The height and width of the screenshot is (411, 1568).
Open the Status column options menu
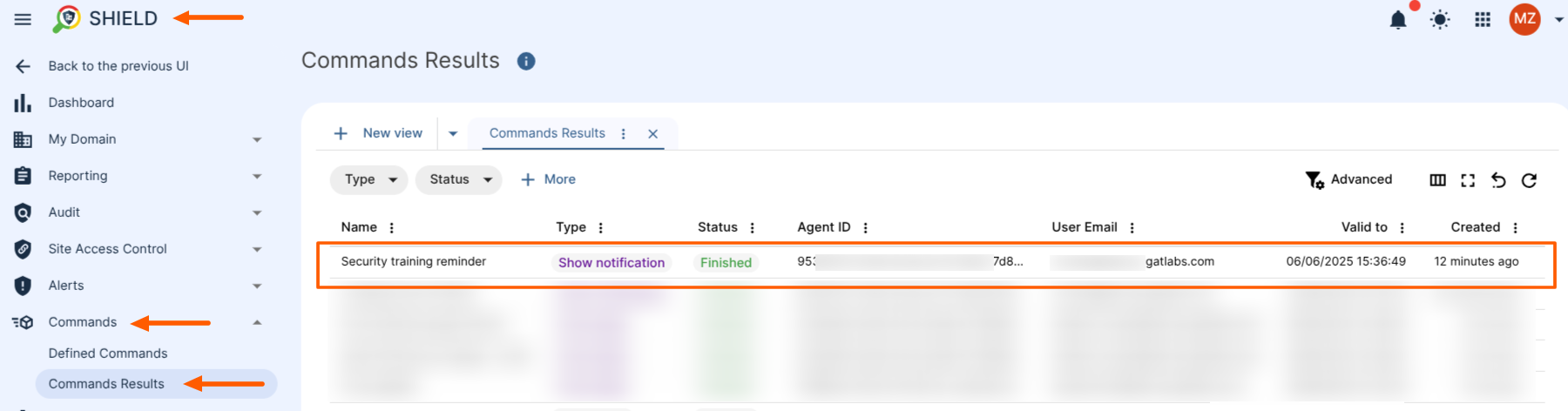click(753, 227)
